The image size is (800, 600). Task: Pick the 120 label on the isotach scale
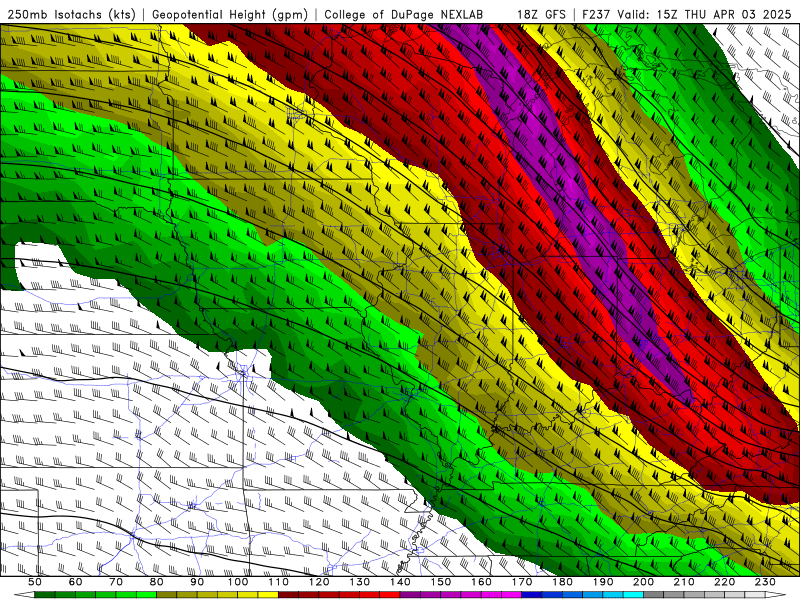click(319, 582)
